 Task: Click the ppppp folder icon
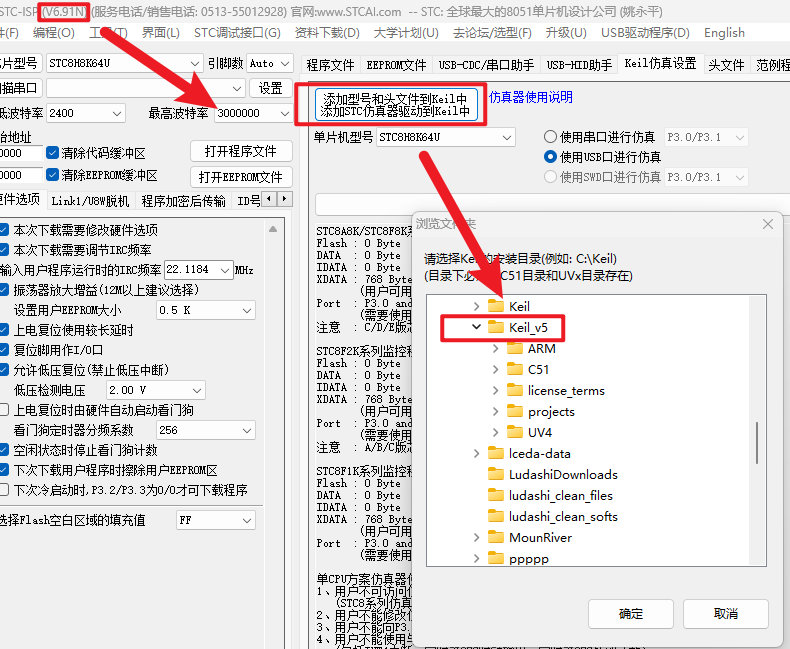click(x=496, y=558)
